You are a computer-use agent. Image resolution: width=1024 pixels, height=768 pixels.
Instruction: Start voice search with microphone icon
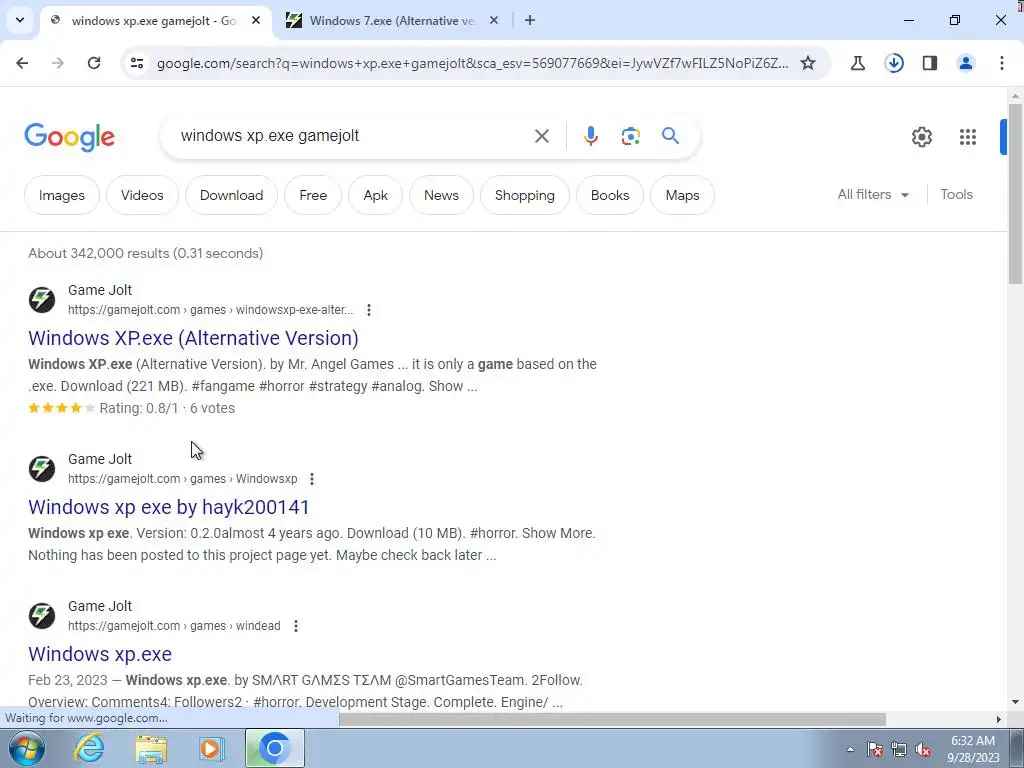click(x=590, y=136)
